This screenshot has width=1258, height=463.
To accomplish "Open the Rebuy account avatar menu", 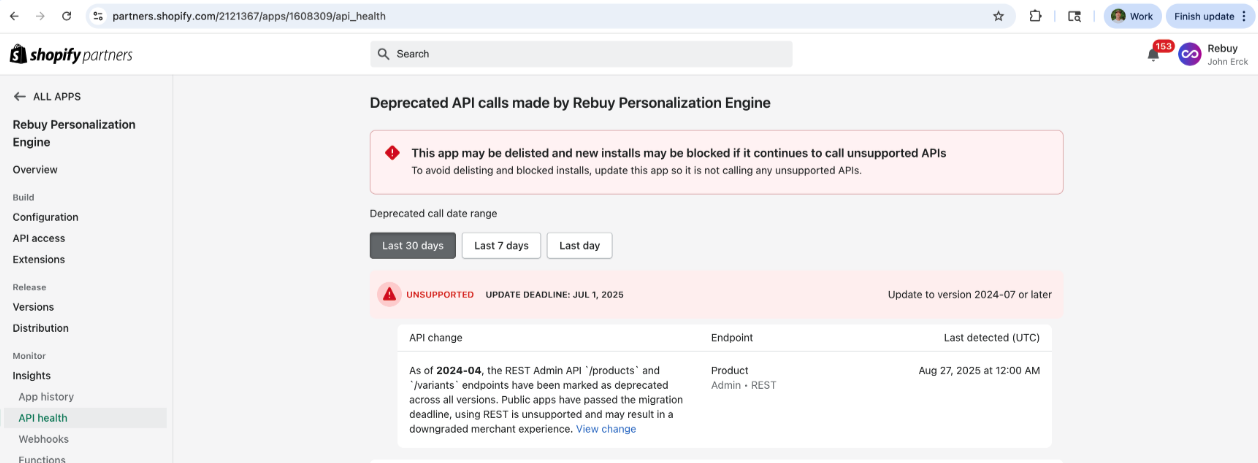I will tap(1189, 54).
